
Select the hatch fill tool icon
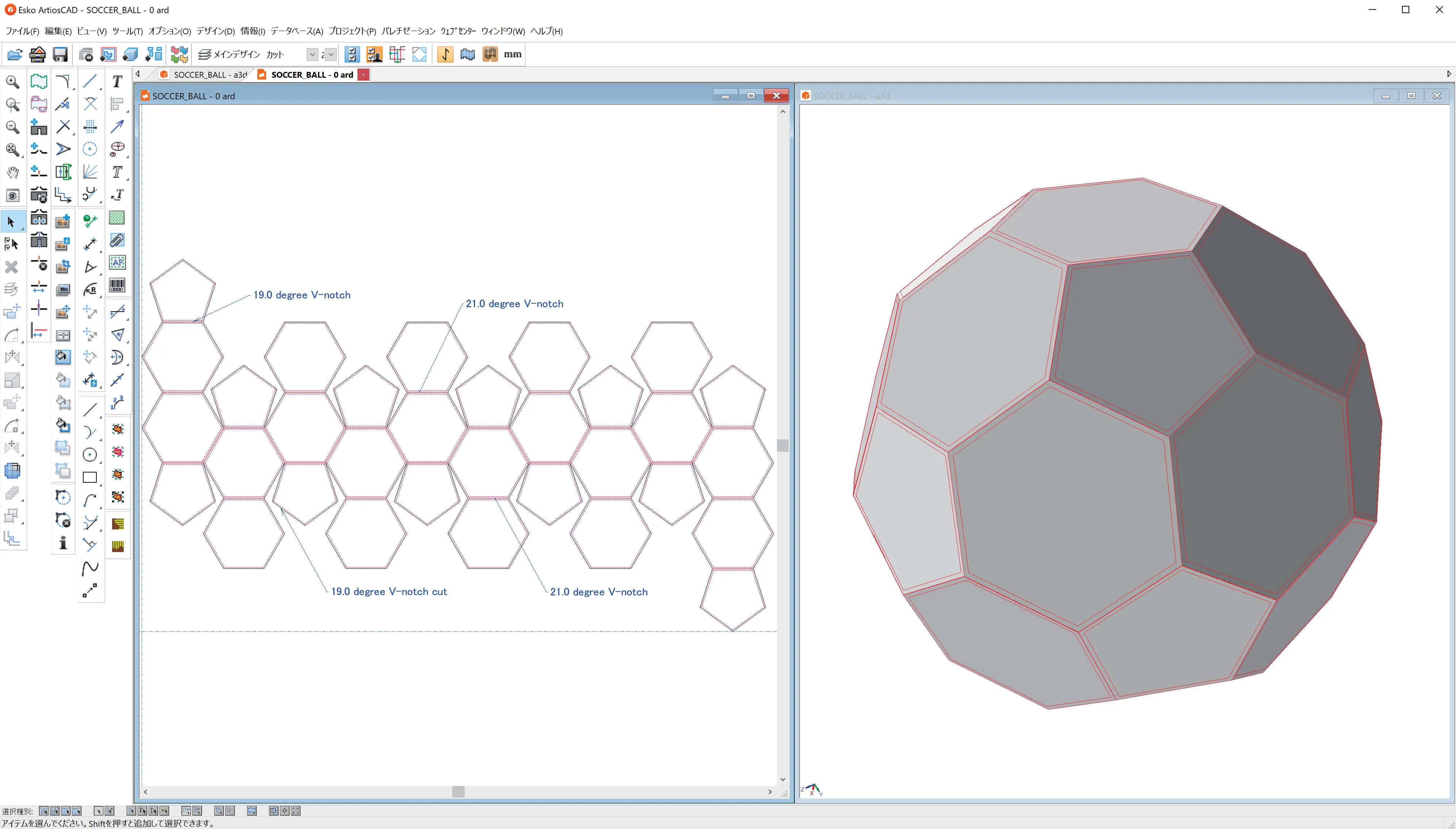[x=117, y=217]
